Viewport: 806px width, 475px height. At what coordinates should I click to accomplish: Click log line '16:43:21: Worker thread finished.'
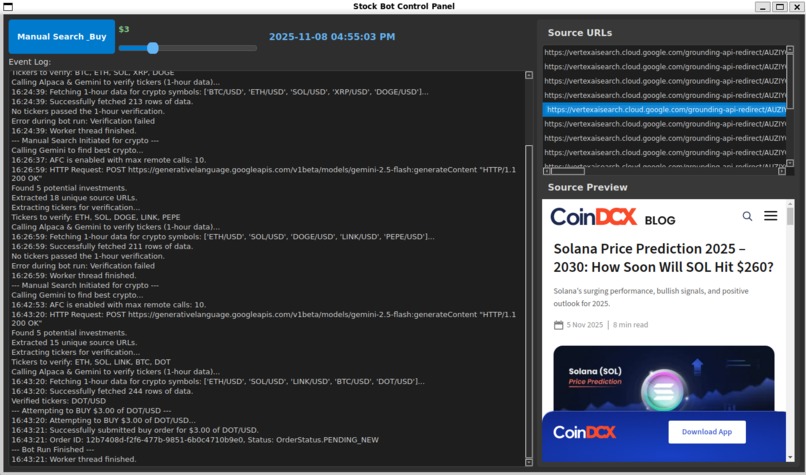tap(74, 459)
